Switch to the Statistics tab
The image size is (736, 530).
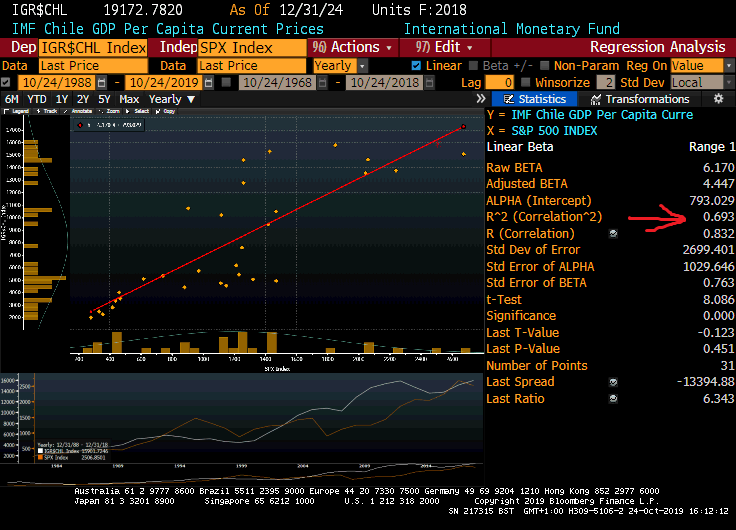pyautogui.click(x=535, y=99)
